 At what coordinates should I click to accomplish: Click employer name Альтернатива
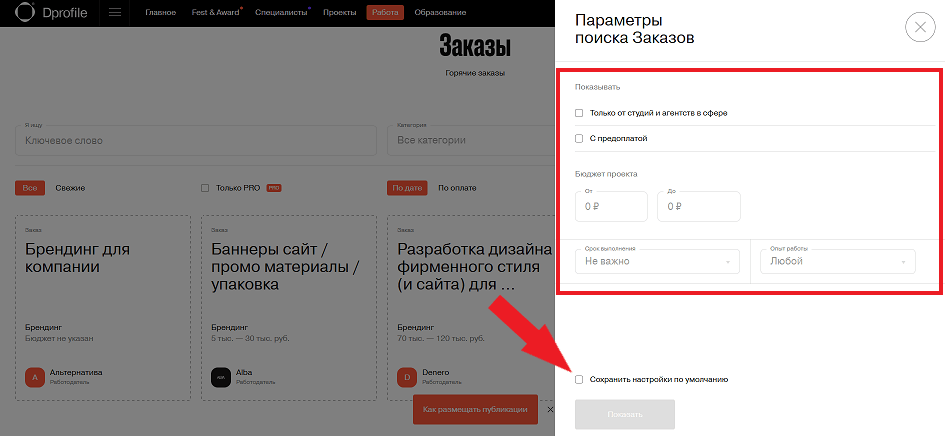pos(76,373)
